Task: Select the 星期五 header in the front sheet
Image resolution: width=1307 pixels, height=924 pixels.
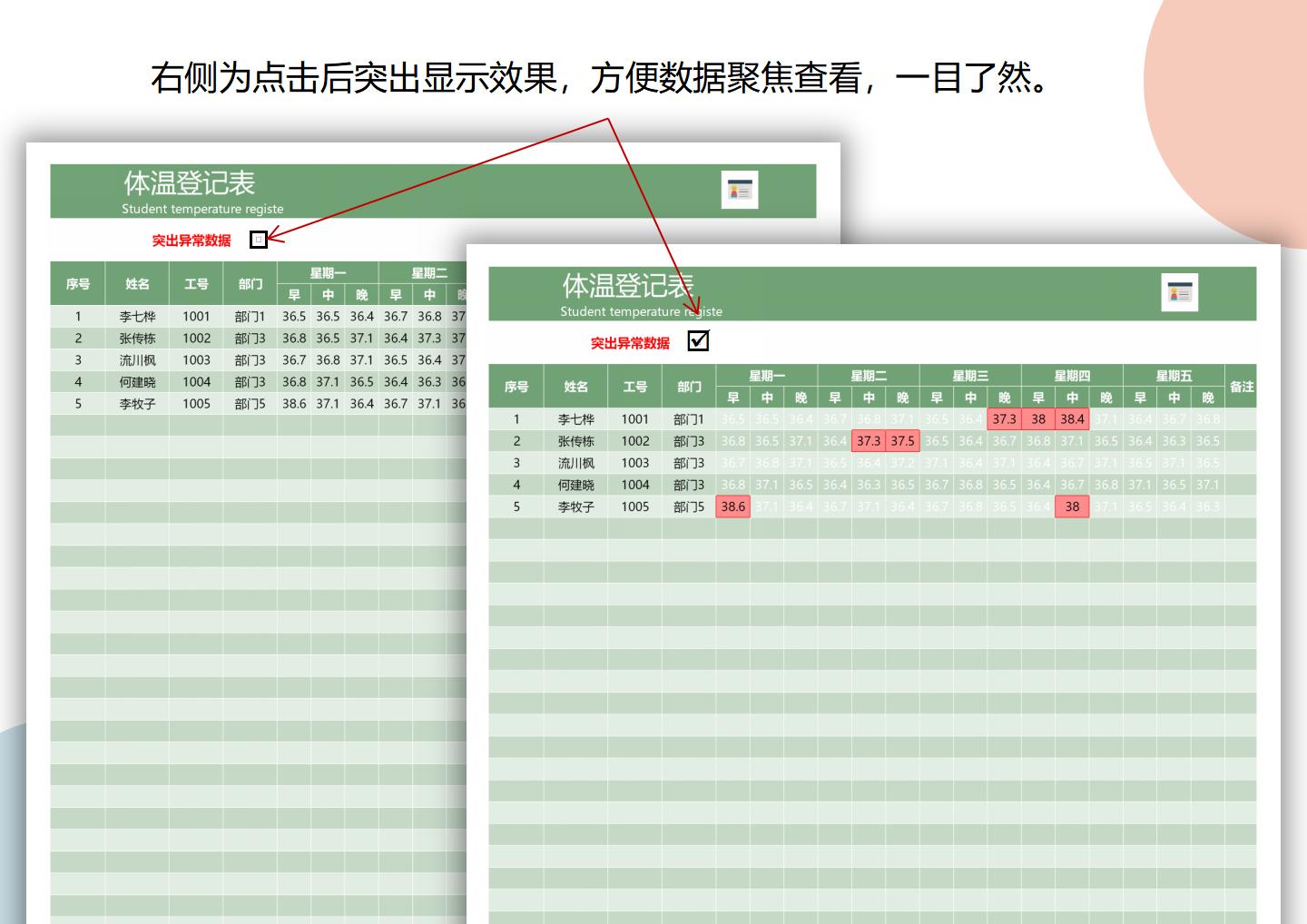Action: 1174,376
